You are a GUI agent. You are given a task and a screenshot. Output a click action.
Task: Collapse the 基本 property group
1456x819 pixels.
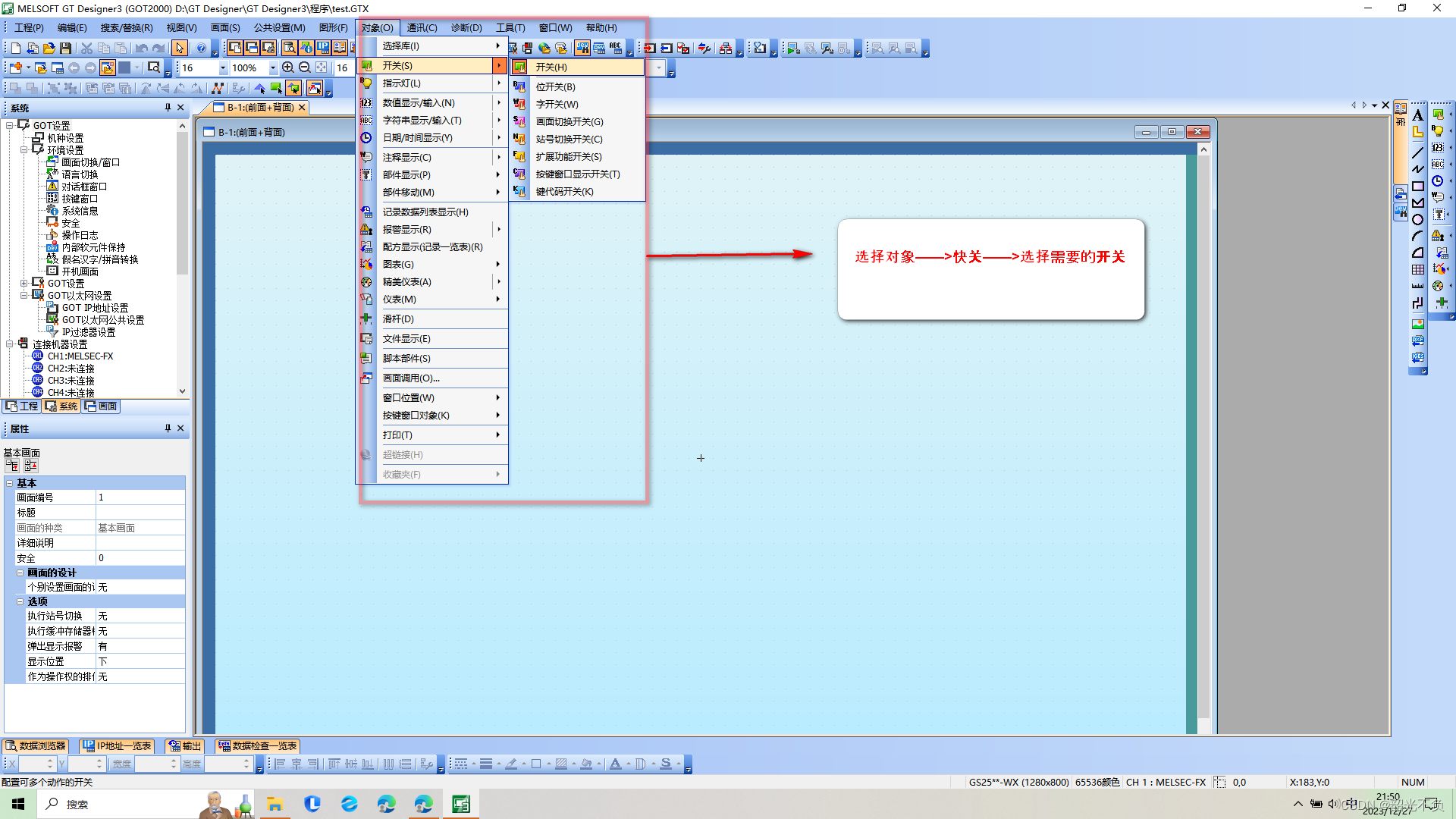10,483
